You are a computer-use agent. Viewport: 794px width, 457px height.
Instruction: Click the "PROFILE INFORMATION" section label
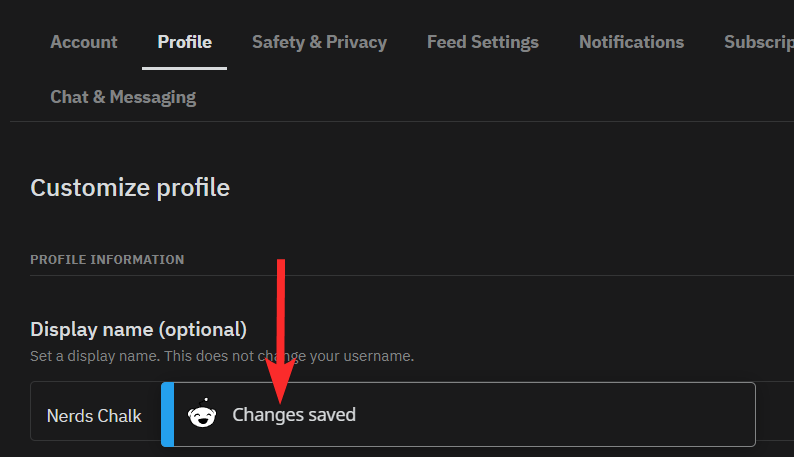(107, 260)
